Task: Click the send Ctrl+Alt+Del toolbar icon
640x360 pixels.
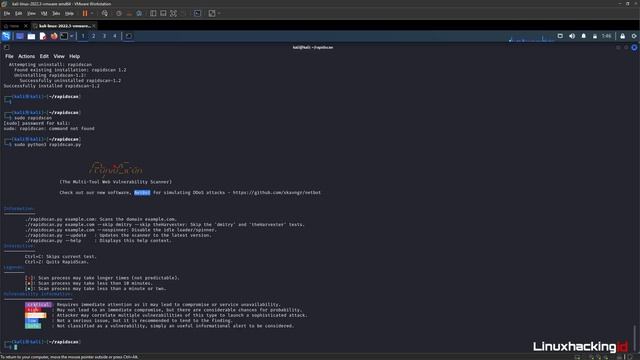Action: click(x=105, y=13)
